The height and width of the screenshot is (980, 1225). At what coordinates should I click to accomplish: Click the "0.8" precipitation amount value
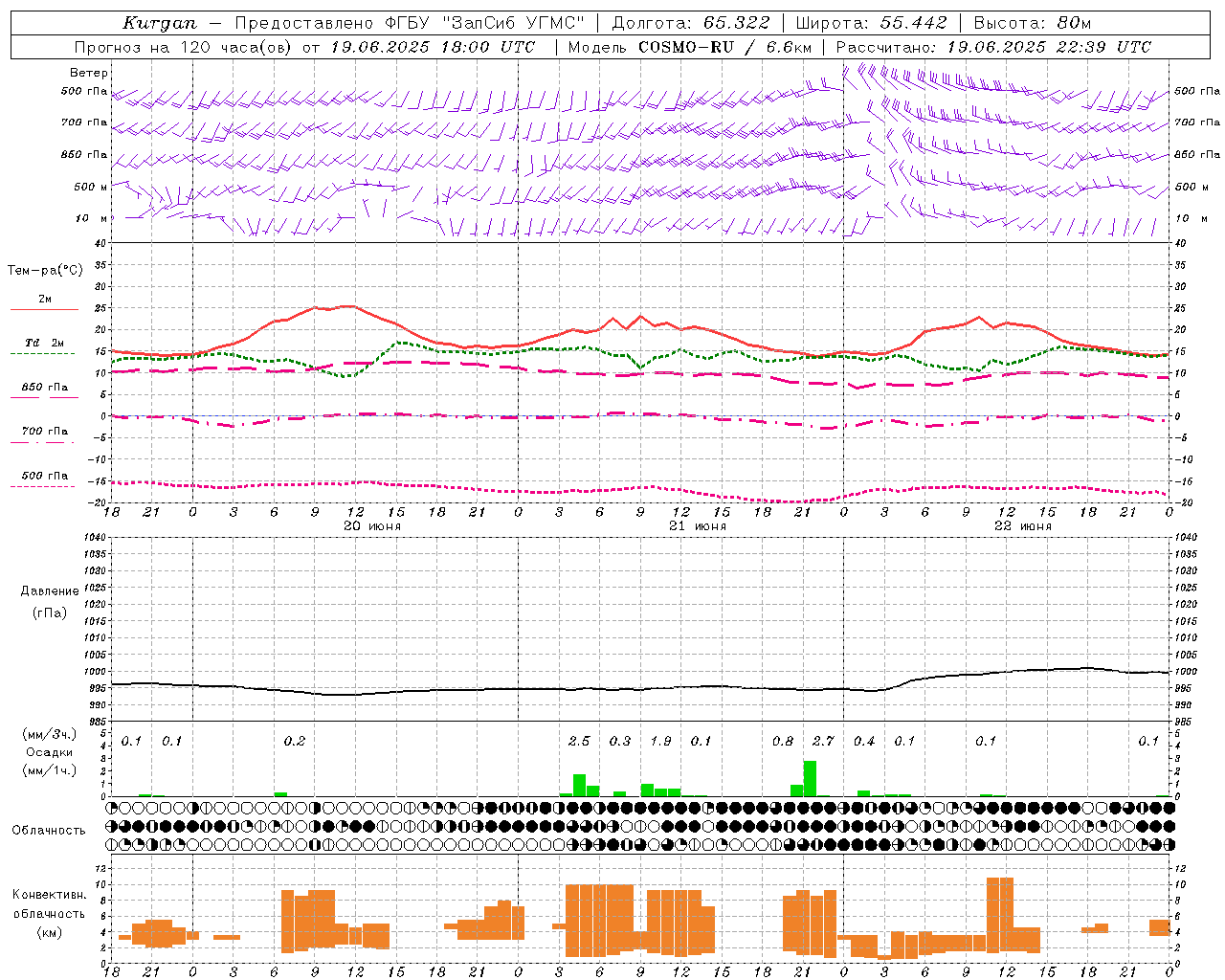coord(783,741)
